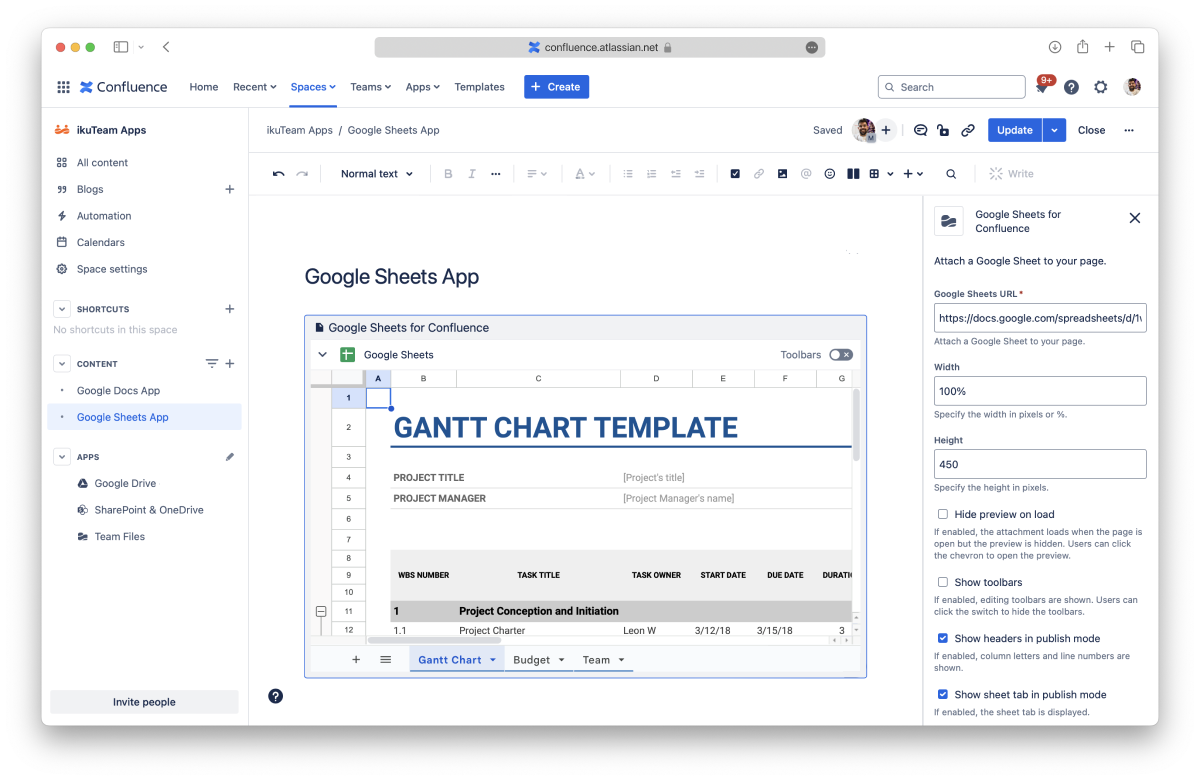1200x780 pixels.
Task: Open insert elements plus dropdown
Action: point(913,174)
